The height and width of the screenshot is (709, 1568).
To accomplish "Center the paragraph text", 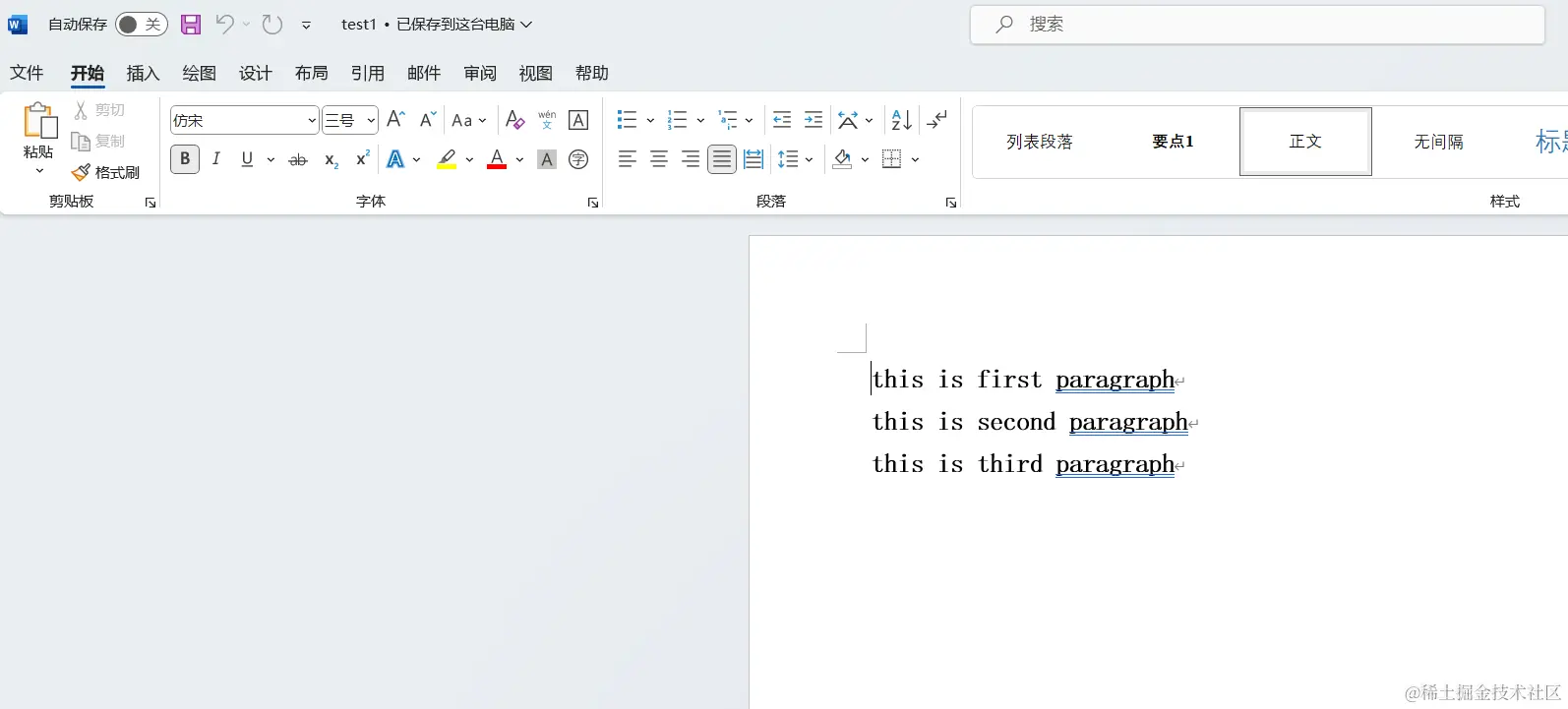I will pos(659,159).
